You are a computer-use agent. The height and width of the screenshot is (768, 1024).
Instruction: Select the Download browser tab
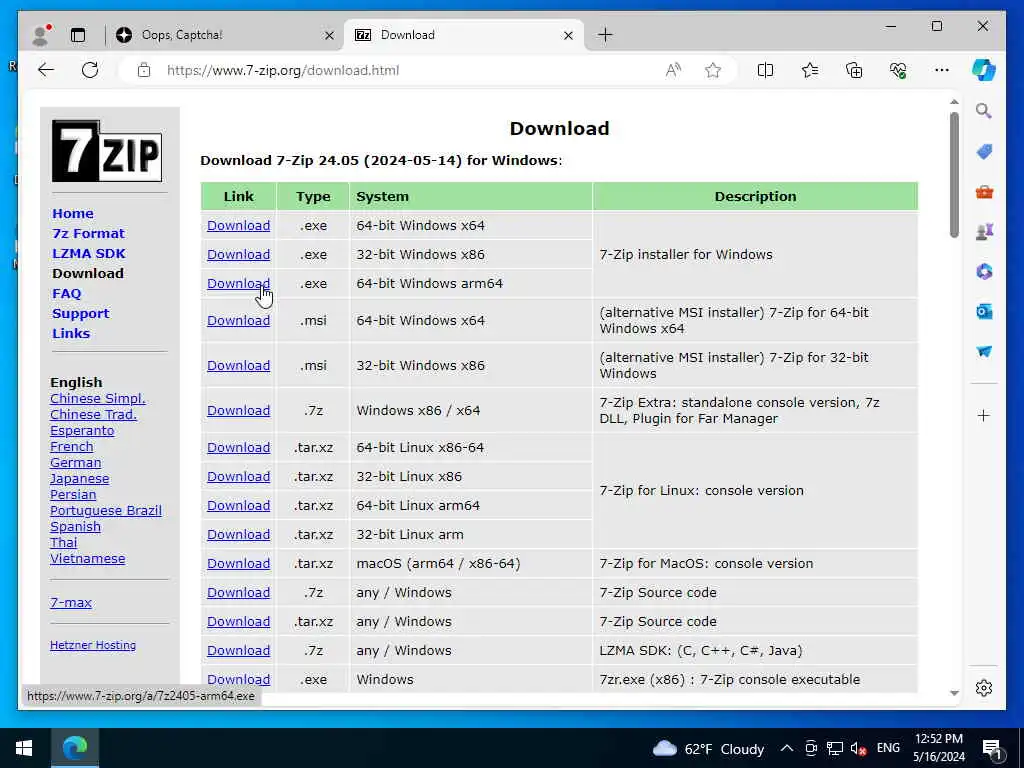(465, 35)
